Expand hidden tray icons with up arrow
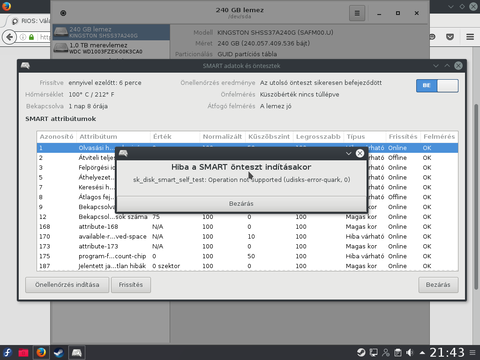480x360 pixels. pos(422,353)
